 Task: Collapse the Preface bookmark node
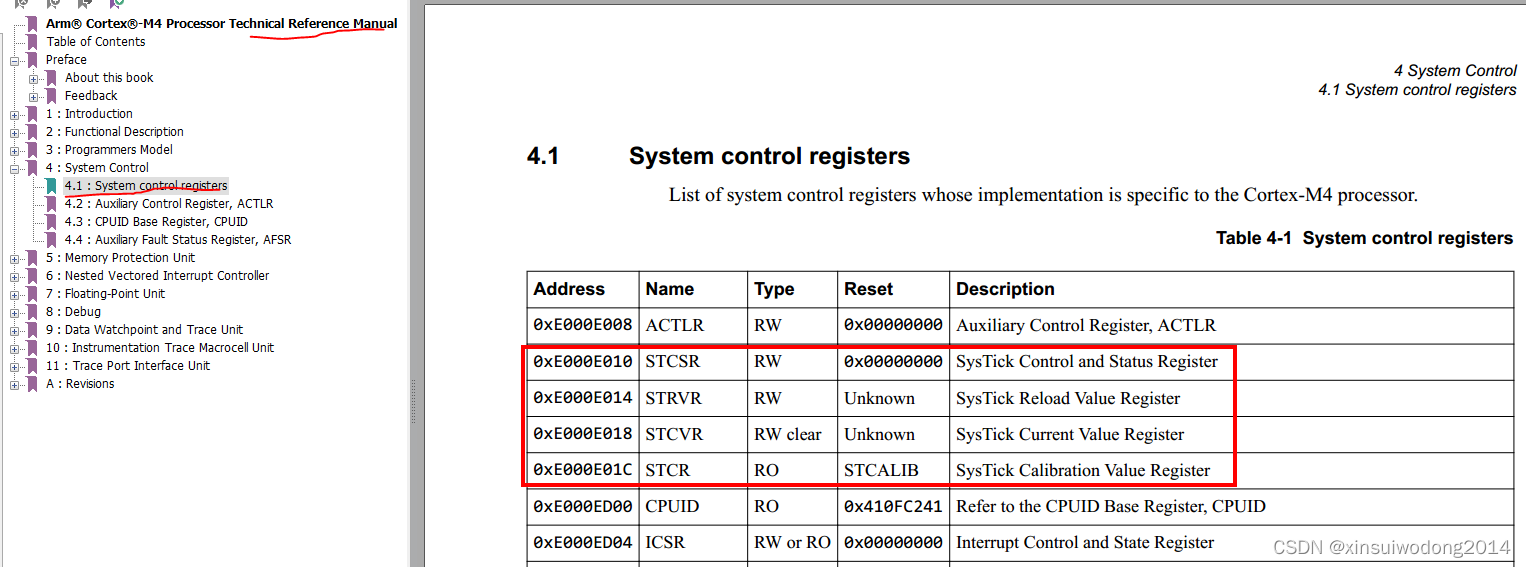point(15,60)
